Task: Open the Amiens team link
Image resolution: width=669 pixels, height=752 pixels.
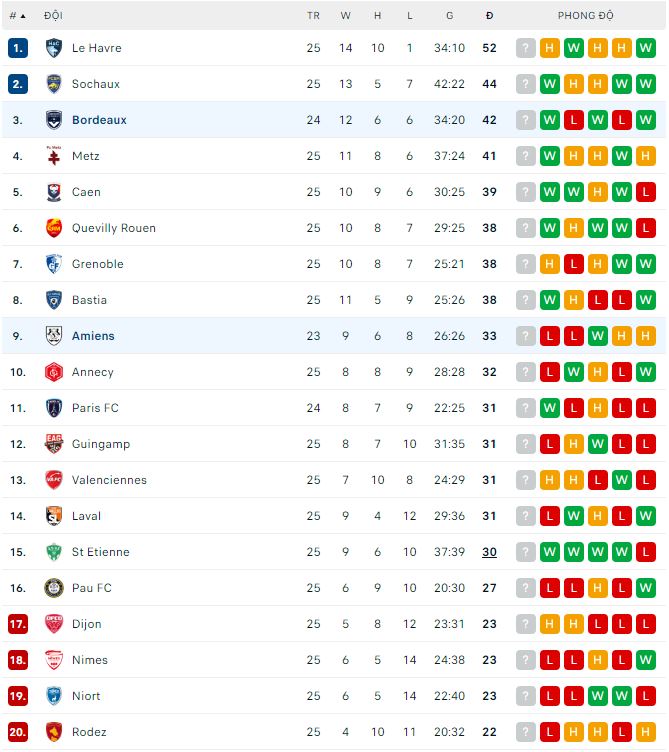Action: coord(93,336)
